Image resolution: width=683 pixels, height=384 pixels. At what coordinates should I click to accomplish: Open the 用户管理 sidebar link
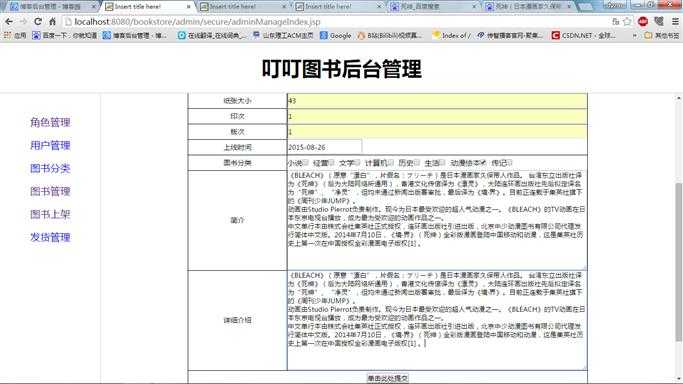coord(50,145)
